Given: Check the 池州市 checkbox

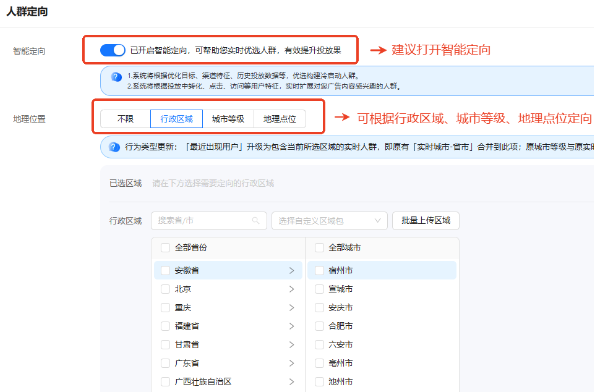Looking at the screenshot, I should pyautogui.click(x=319, y=382).
